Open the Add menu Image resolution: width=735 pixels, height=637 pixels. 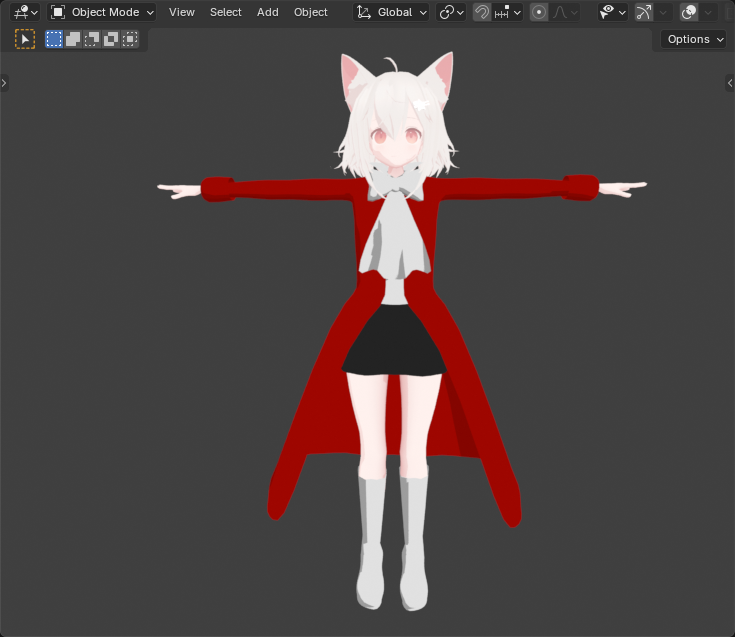268,12
